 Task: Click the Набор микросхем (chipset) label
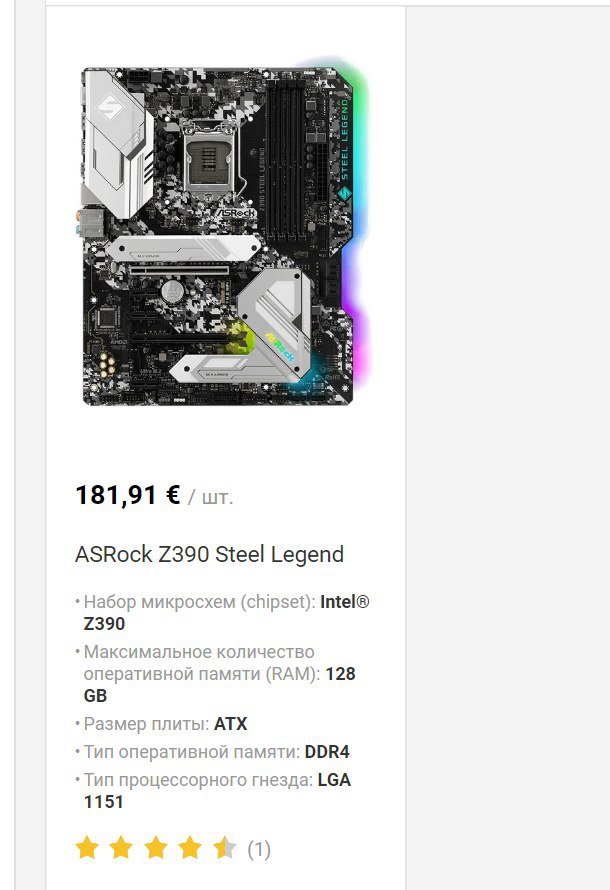pos(199,602)
